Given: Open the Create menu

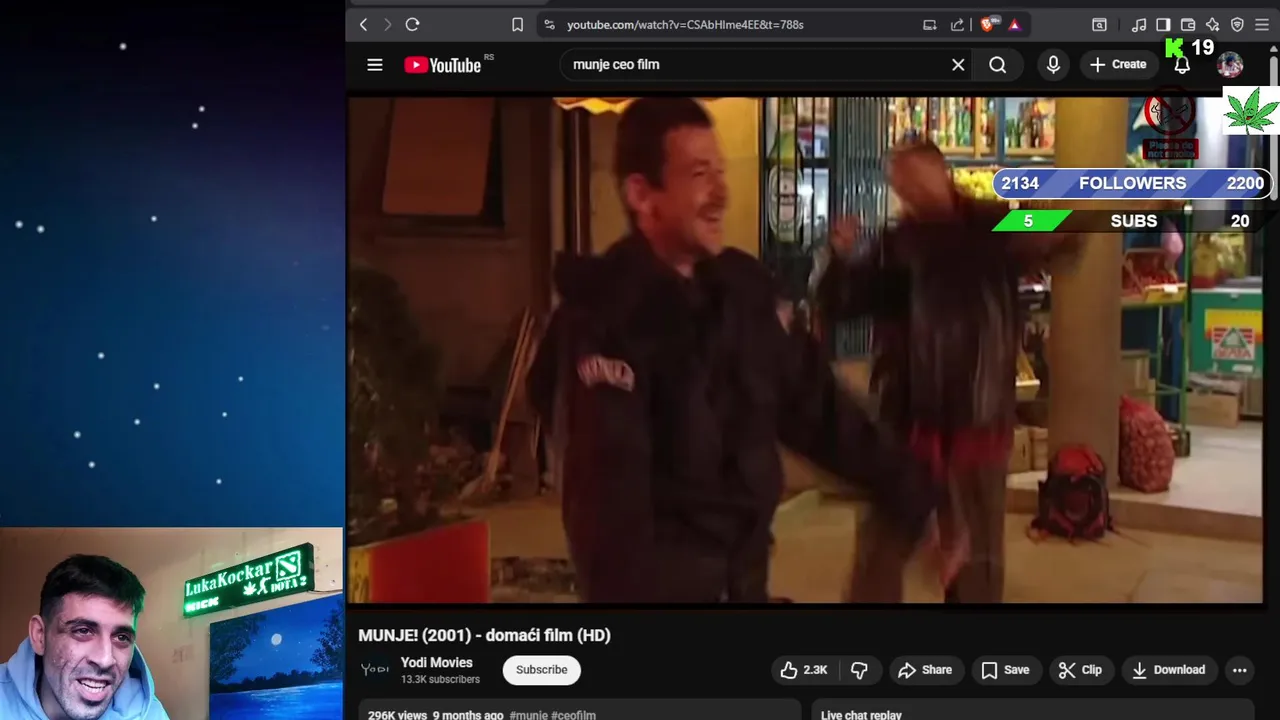Looking at the screenshot, I should click(x=1118, y=65).
